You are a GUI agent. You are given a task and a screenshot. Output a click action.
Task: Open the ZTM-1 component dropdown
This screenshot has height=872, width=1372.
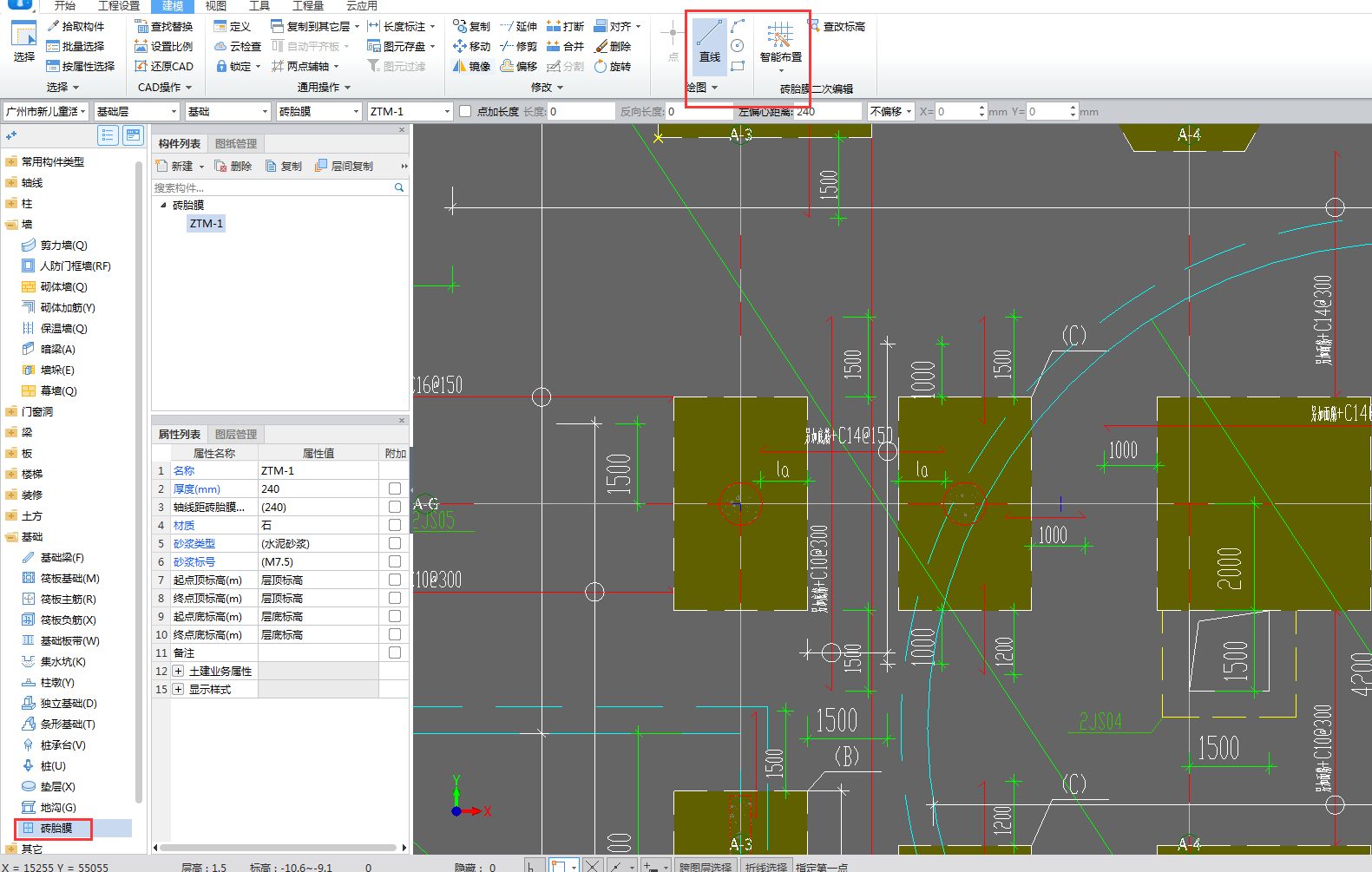(410, 111)
